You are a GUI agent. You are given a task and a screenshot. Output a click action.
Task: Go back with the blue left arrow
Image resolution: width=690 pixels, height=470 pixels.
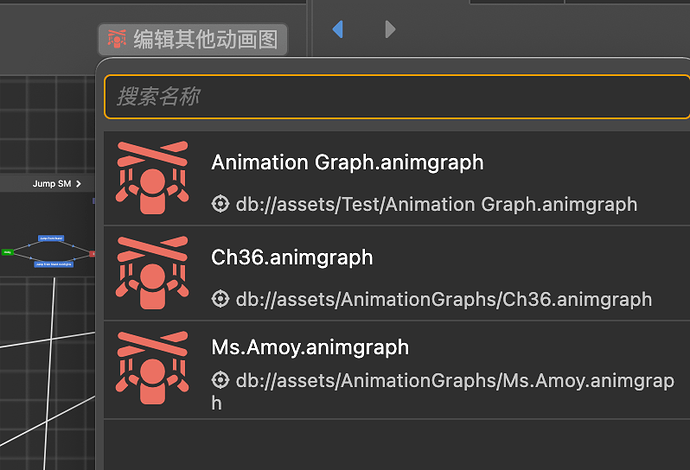(338, 30)
